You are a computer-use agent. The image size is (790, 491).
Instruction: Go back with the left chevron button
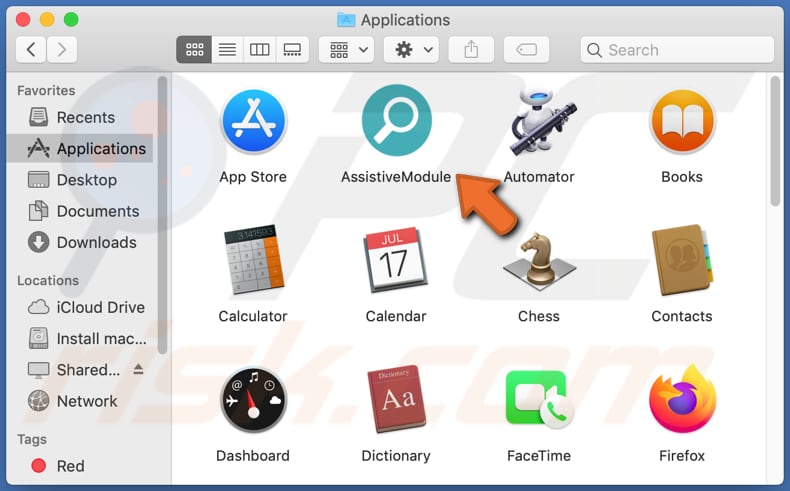point(31,49)
